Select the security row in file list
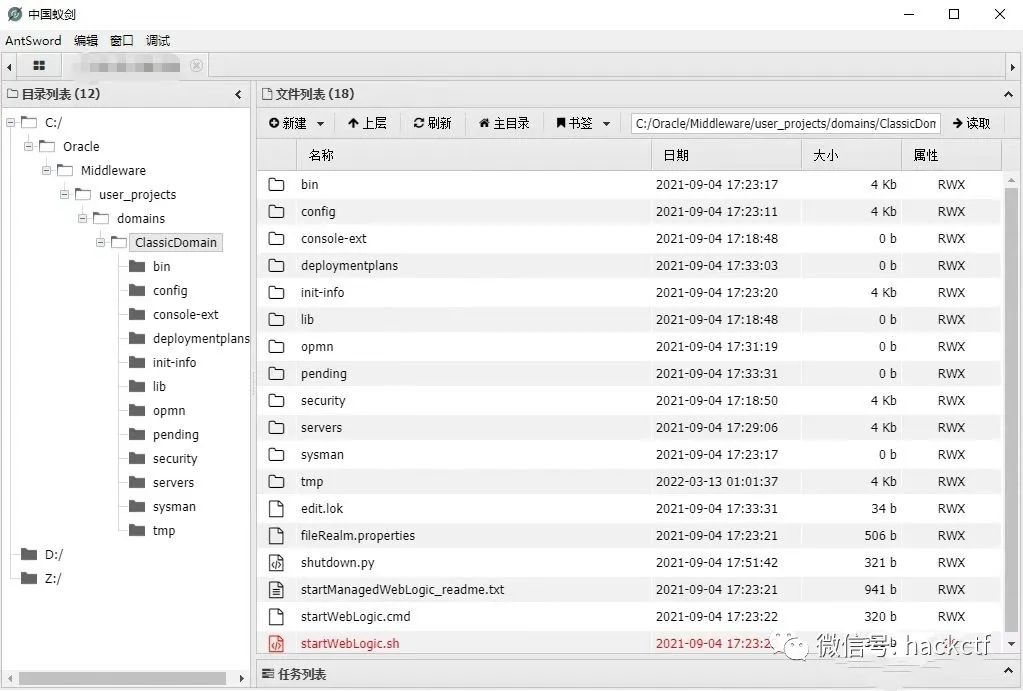 630,401
